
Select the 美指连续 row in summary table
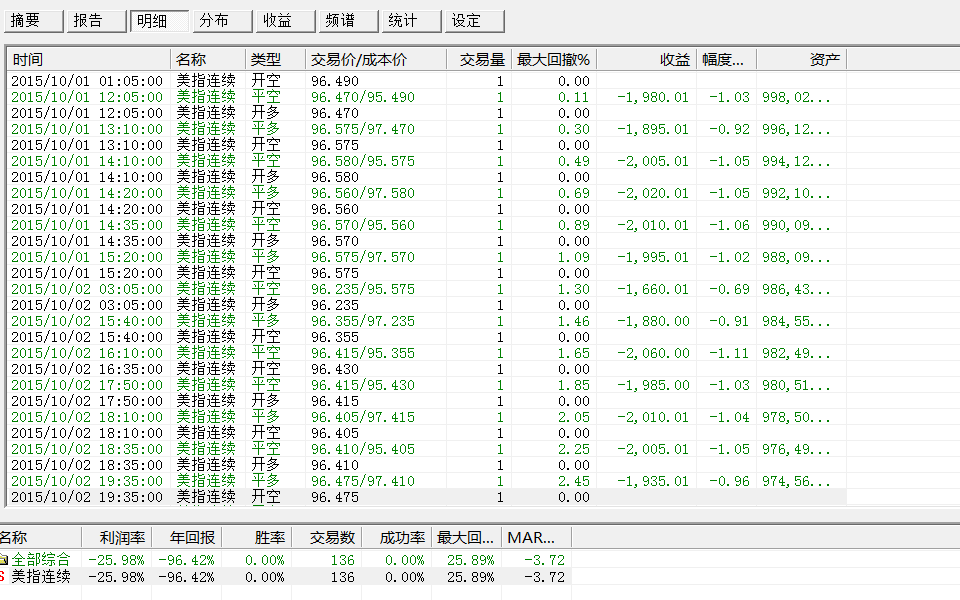pyautogui.click(x=41, y=577)
